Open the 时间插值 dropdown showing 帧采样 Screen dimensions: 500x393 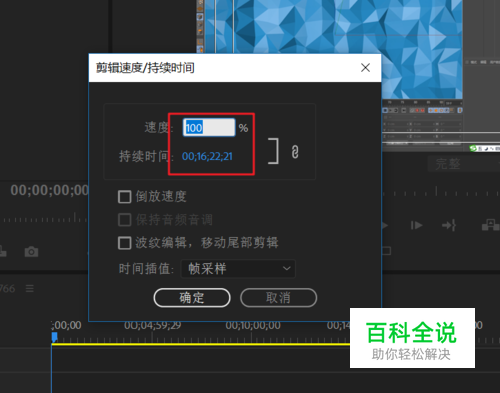click(x=238, y=269)
